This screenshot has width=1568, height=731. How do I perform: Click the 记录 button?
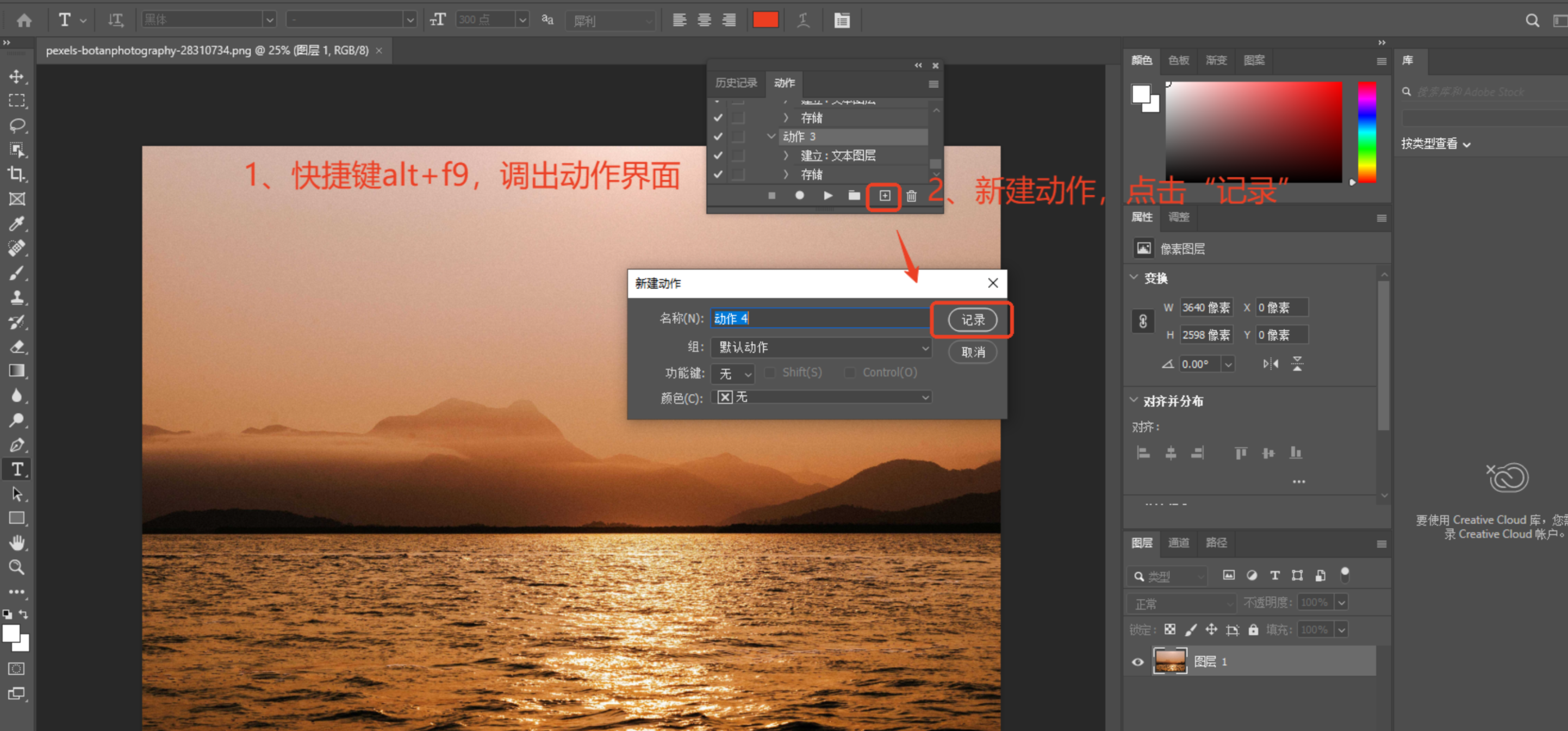click(972, 320)
